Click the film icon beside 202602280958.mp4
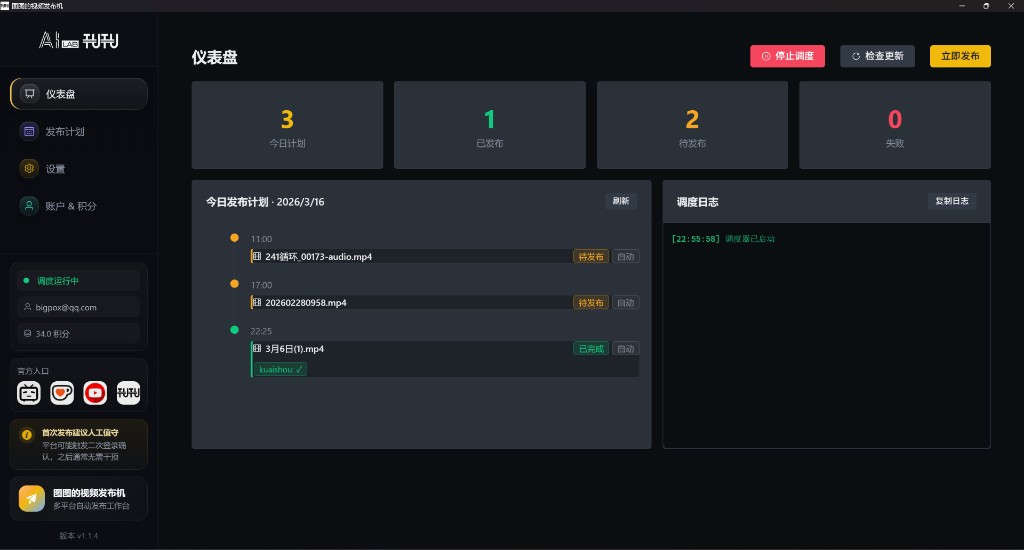 click(x=257, y=303)
